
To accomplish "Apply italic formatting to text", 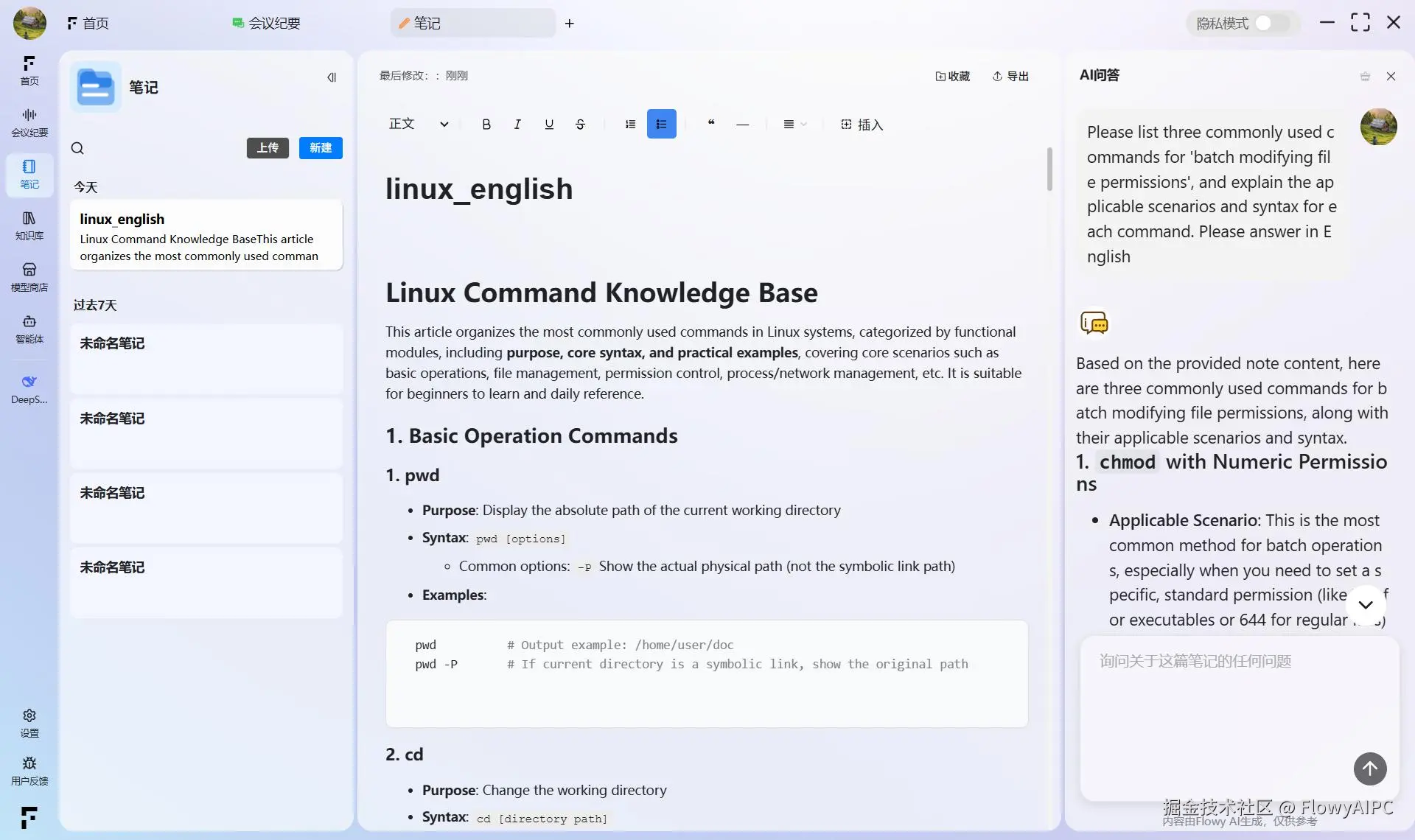I will 517,125.
